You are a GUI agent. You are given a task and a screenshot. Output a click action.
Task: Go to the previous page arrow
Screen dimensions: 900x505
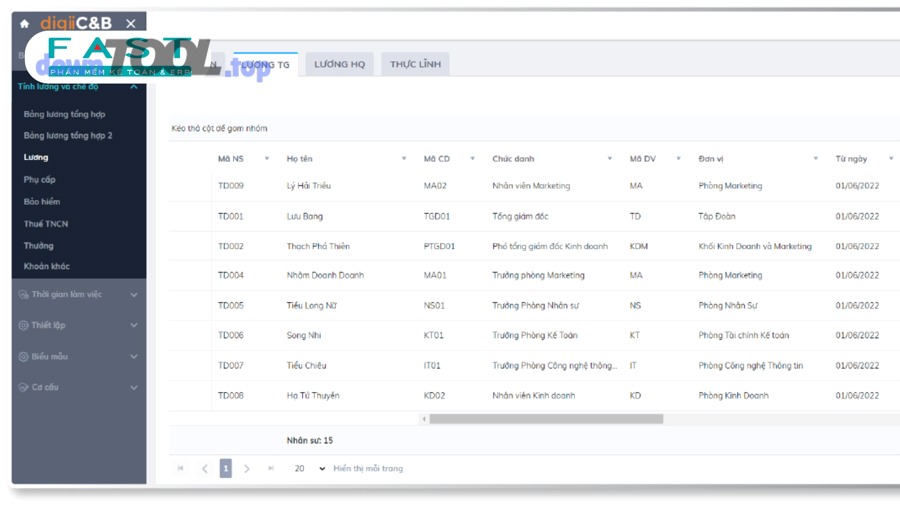click(204, 468)
